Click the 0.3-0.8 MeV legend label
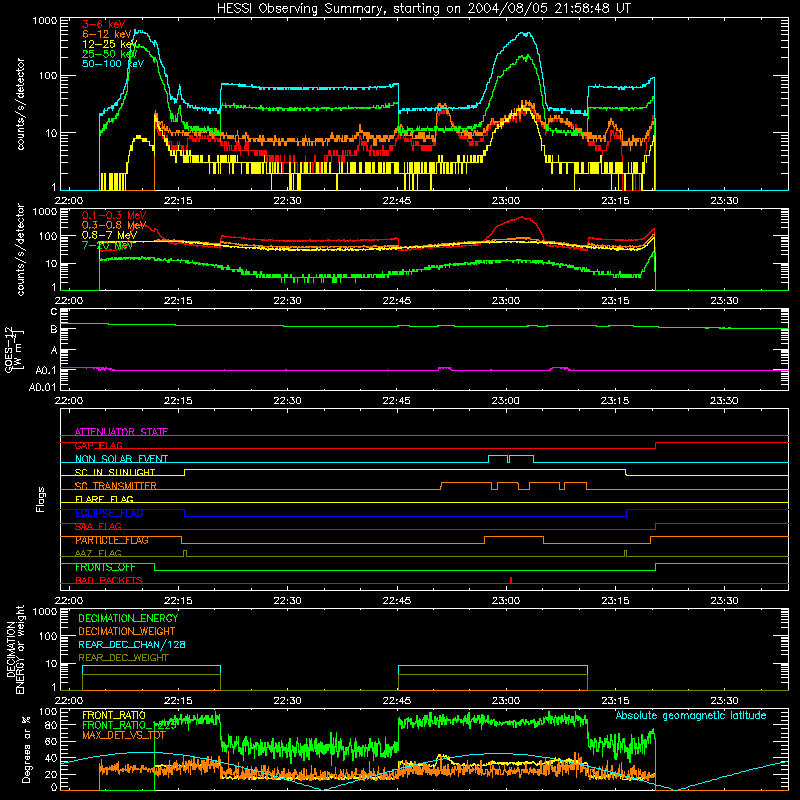 click(x=114, y=225)
